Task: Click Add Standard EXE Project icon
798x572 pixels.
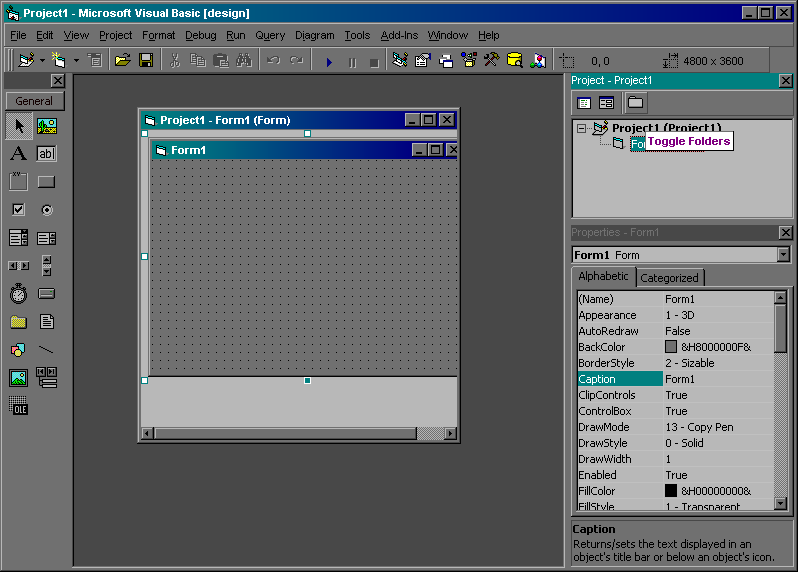Action: coord(26,61)
